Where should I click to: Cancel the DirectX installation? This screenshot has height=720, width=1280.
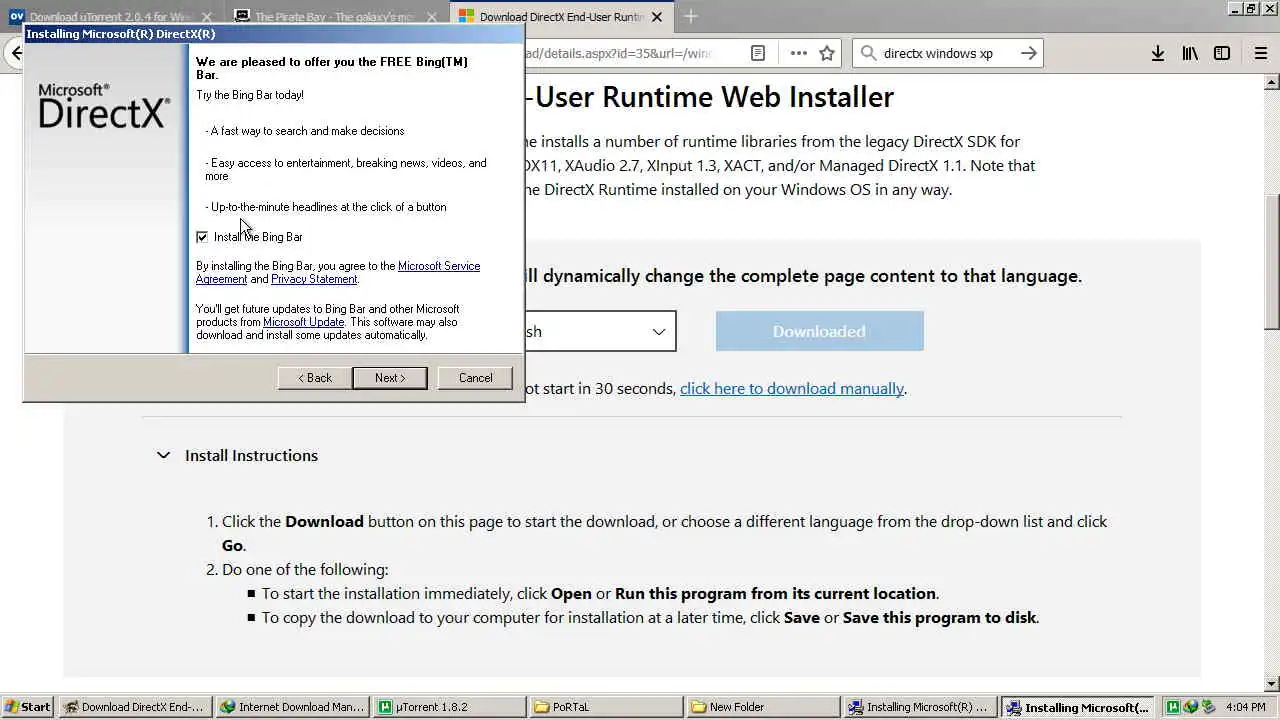[475, 378]
